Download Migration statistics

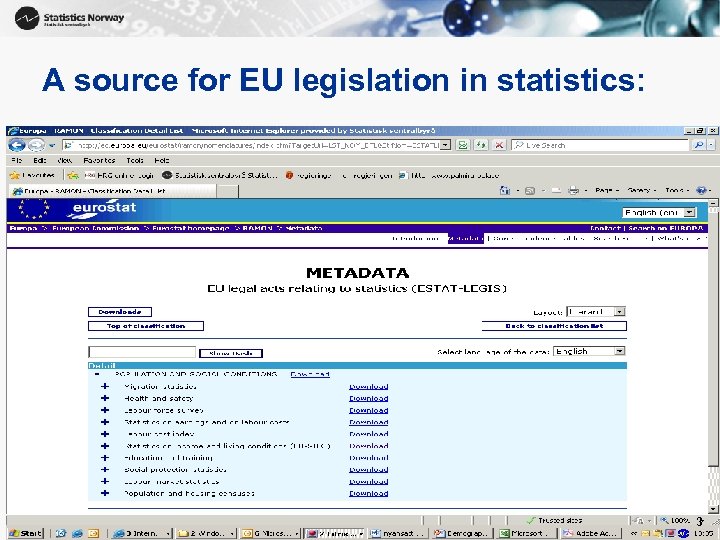coord(368,387)
